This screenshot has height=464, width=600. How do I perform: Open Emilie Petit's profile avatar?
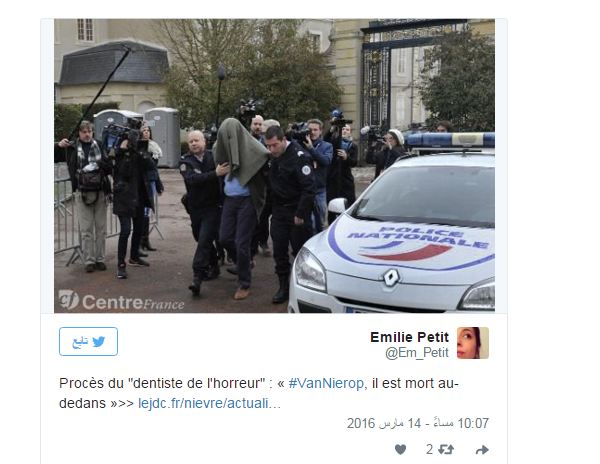473,343
